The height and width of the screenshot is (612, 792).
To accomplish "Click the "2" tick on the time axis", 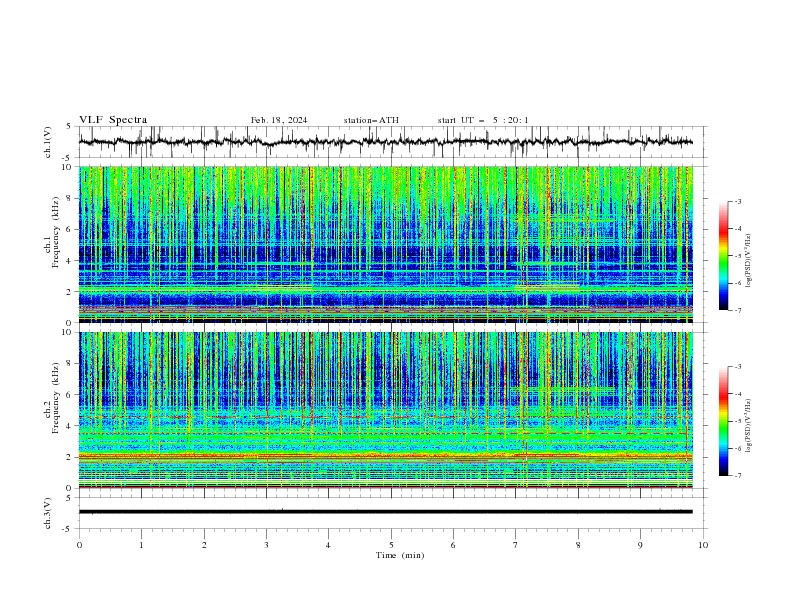I will pyautogui.click(x=204, y=545).
